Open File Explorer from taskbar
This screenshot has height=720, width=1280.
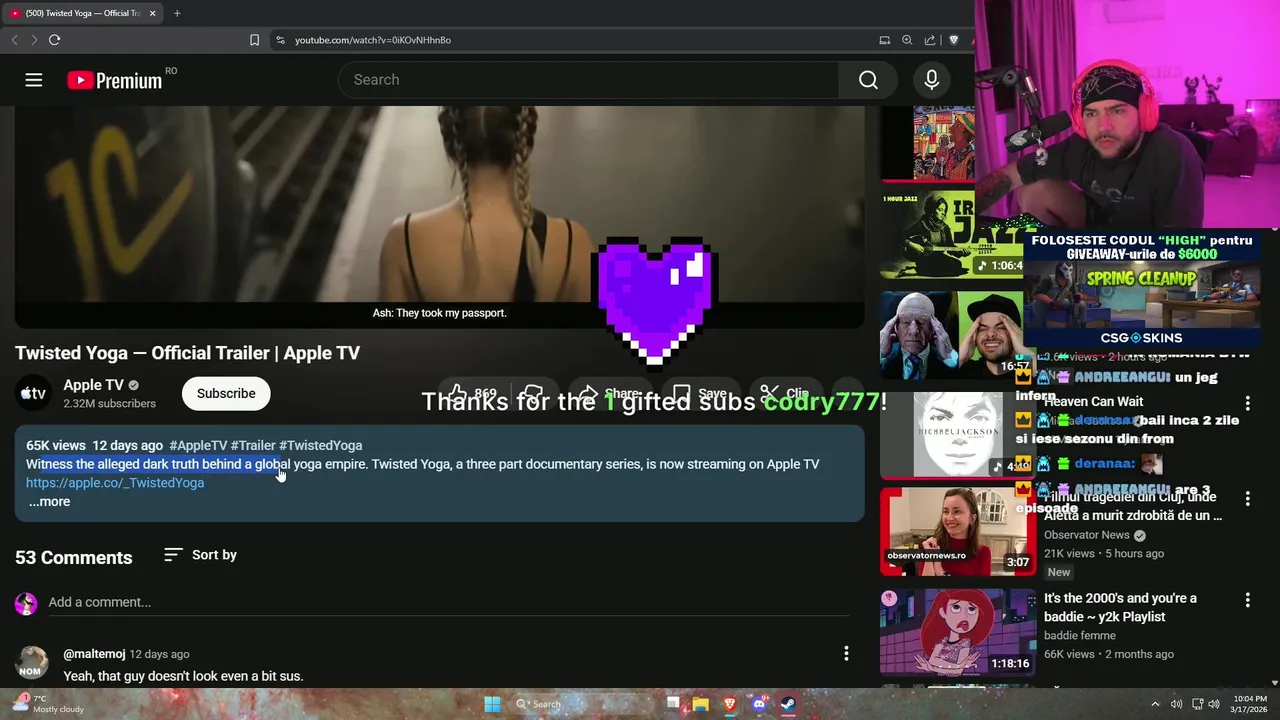tap(701, 704)
